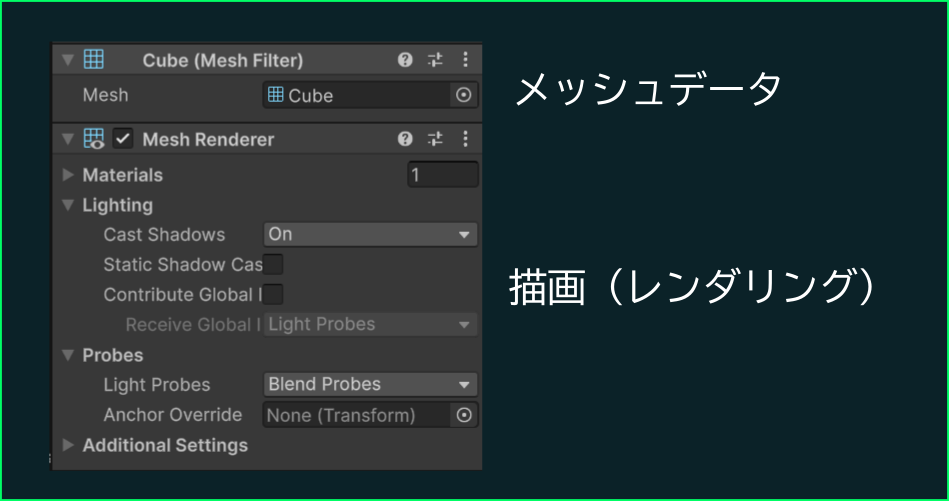
Task: Enable the Static Shadow Caster checkbox
Action: coord(273,264)
